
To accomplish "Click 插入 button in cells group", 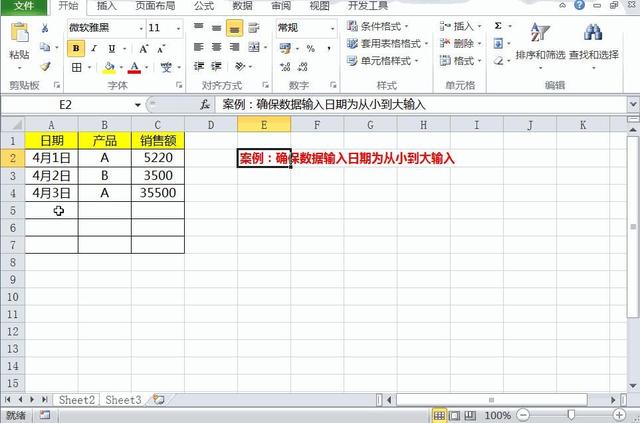I will [x=461, y=27].
